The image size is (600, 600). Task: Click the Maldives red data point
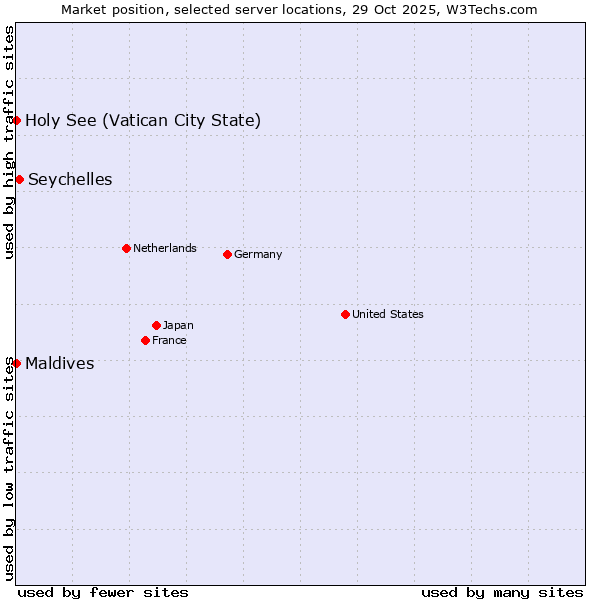16,363
